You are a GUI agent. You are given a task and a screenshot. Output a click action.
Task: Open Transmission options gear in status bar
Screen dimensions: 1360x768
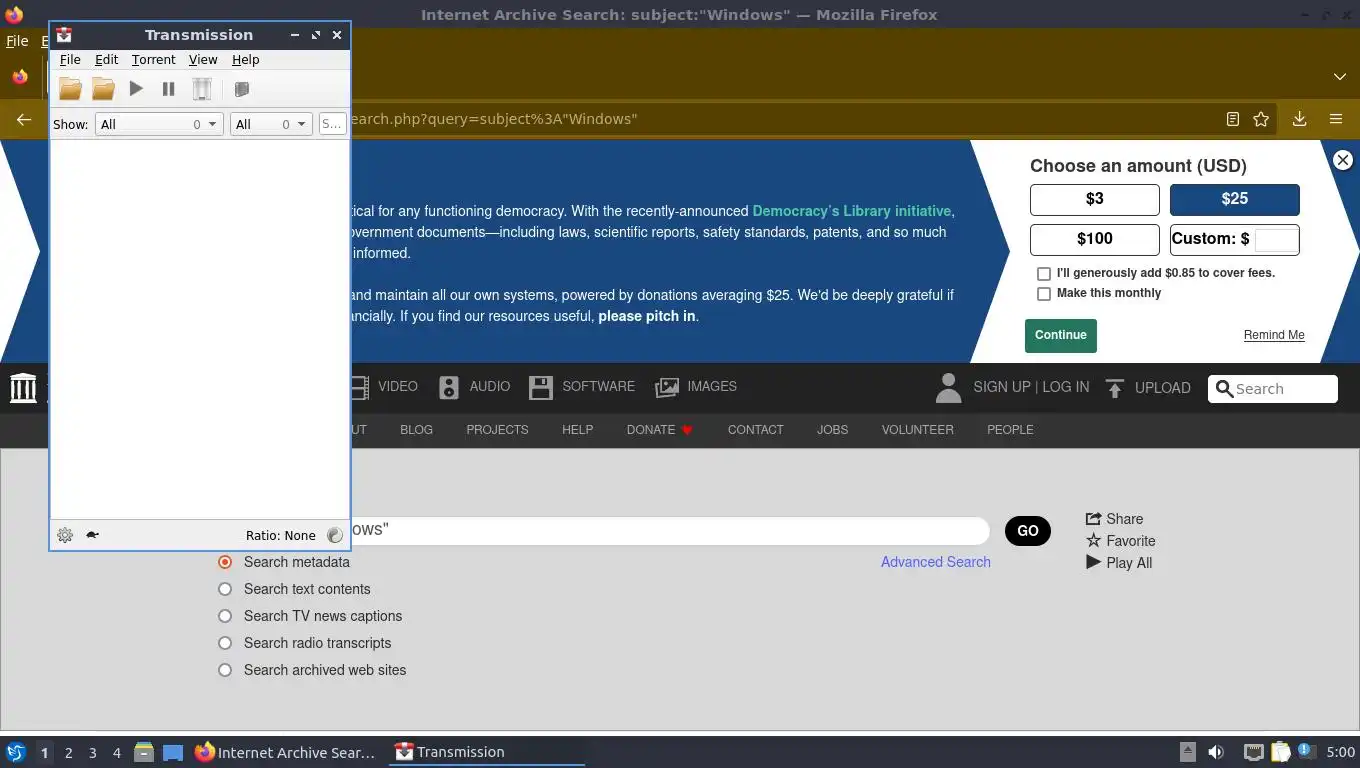[x=65, y=535]
